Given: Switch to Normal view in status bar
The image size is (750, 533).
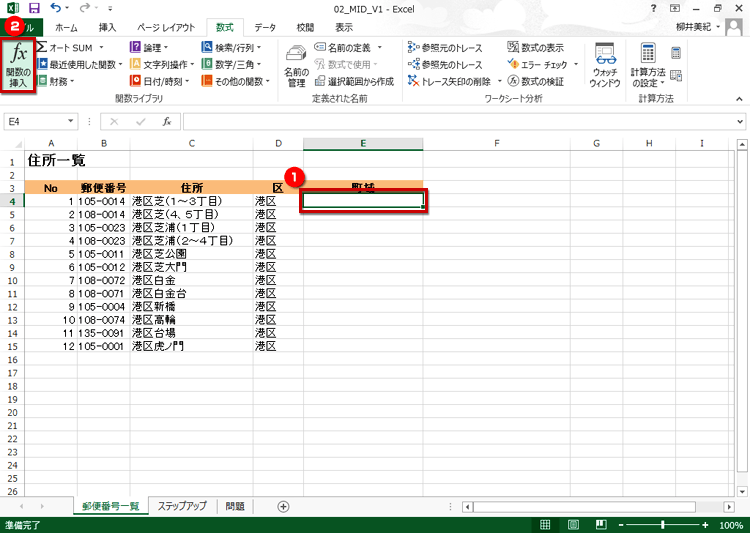Looking at the screenshot, I should click(545, 525).
